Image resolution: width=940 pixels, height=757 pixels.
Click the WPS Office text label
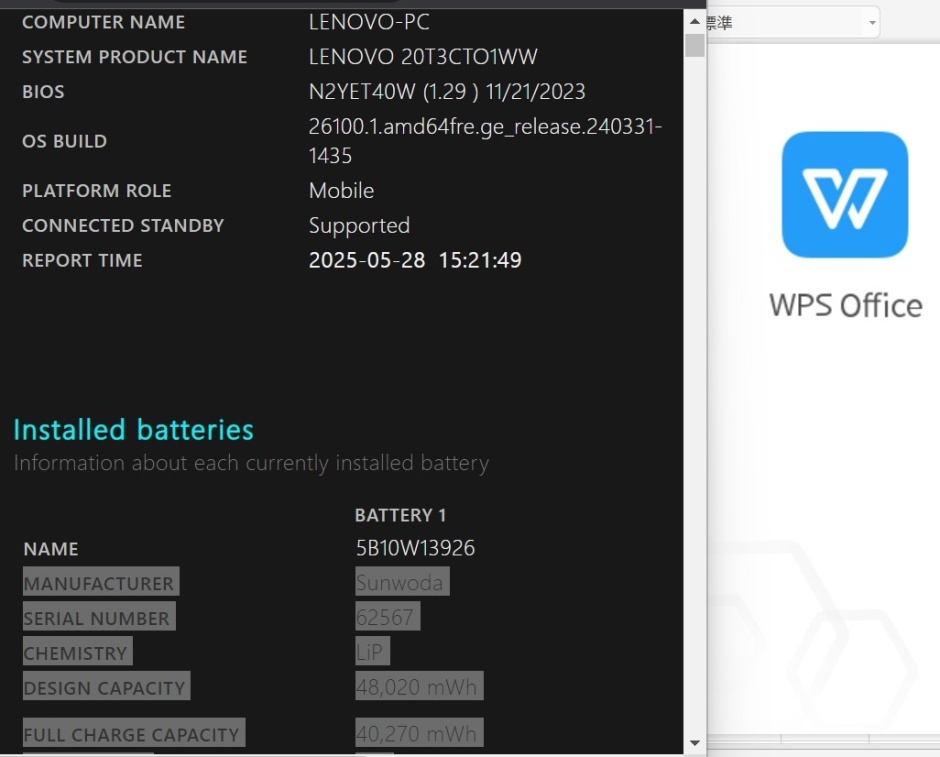pyautogui.click(x=846, y=306)
